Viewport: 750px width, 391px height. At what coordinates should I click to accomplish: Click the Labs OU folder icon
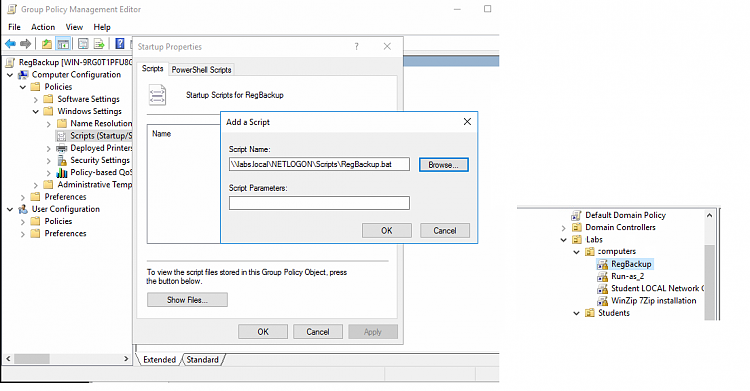pyautogui.click(x=577, y=240)
